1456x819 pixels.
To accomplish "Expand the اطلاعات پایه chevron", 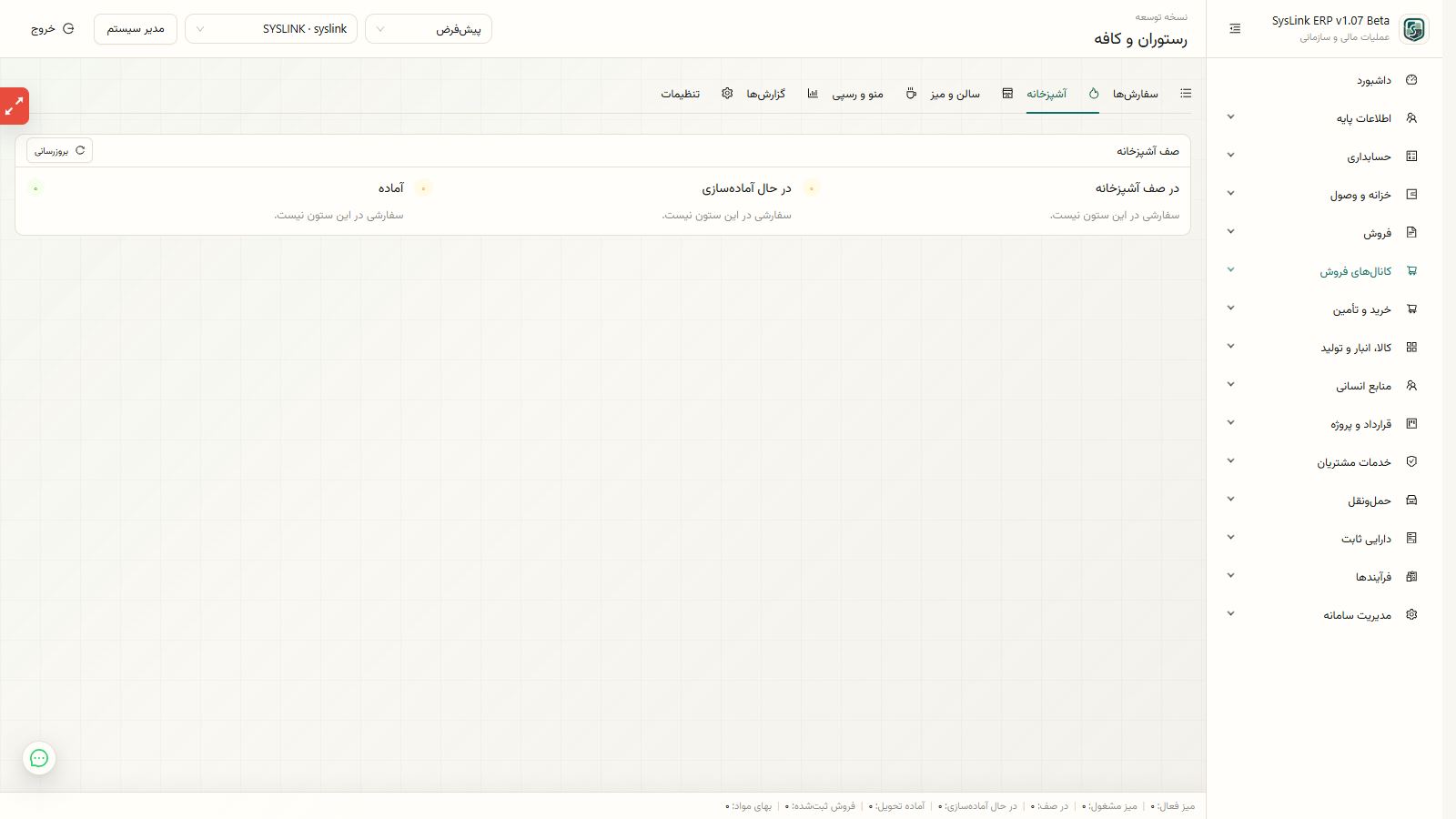I will tap(1230, 117).
